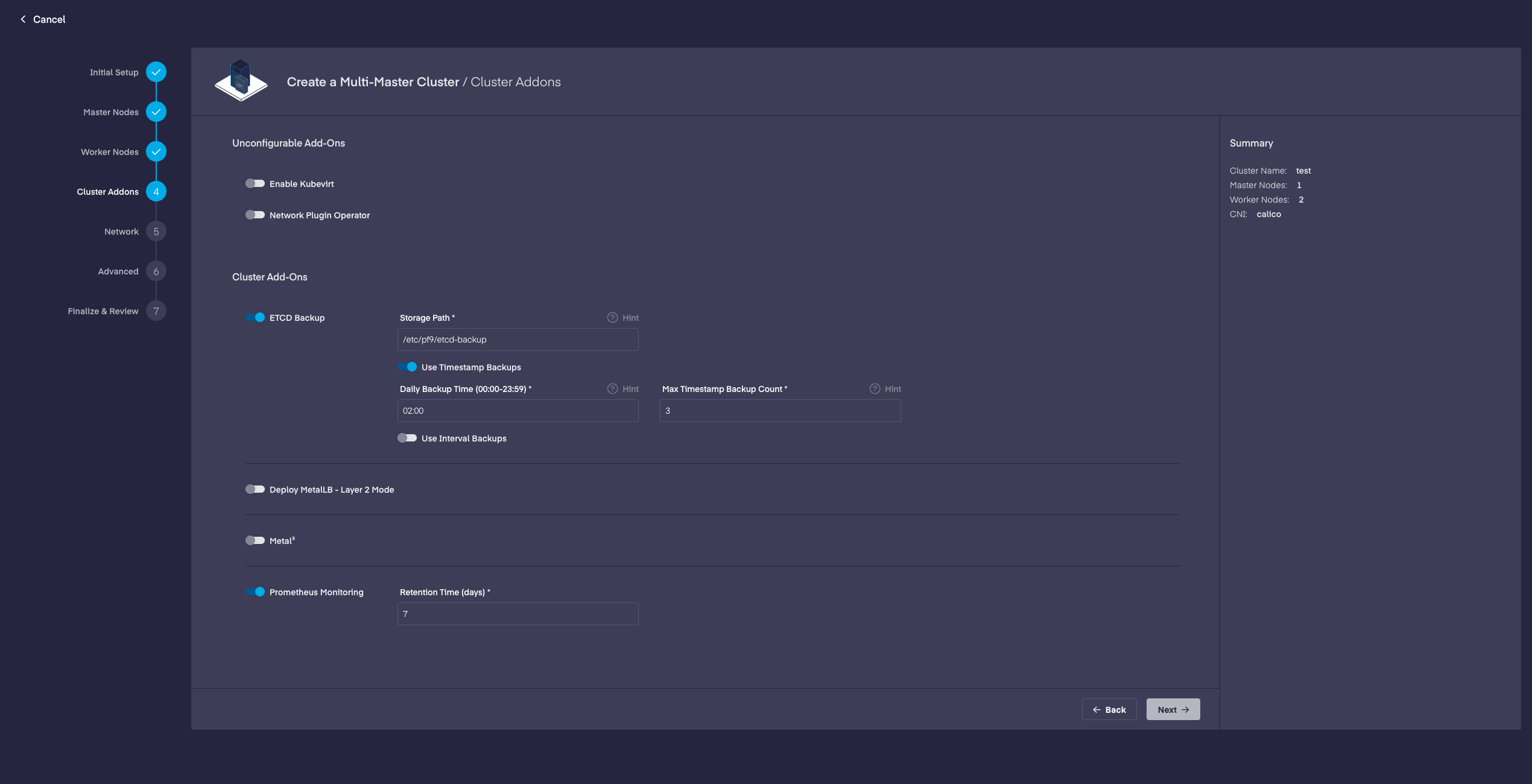
Task: Click the Worker Nodes checkmark step circle
Action: pyautogui.click(x=156, y=152)
